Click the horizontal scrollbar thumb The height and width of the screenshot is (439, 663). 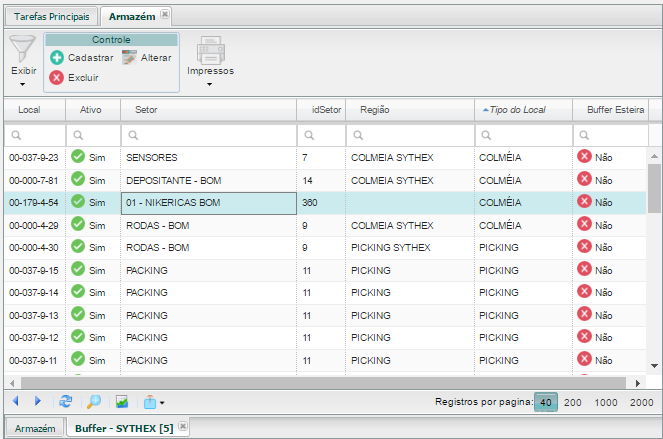click(x=323, y=383)
